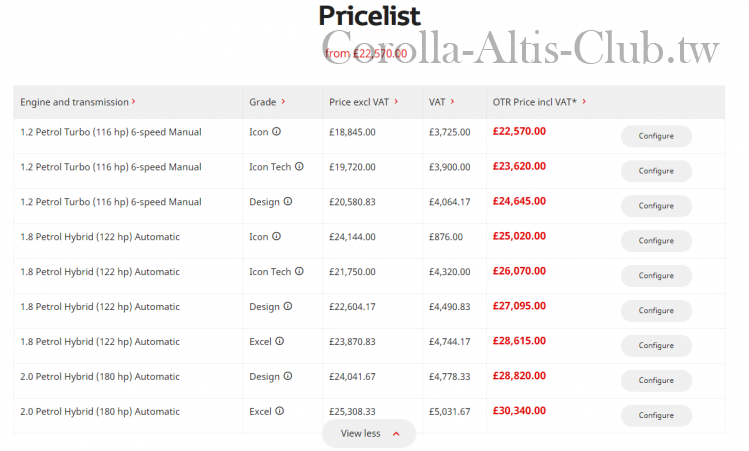Sort by Engine and transmission column arrow
This screenshot has height=451, width=749.
tap(134, 101)
